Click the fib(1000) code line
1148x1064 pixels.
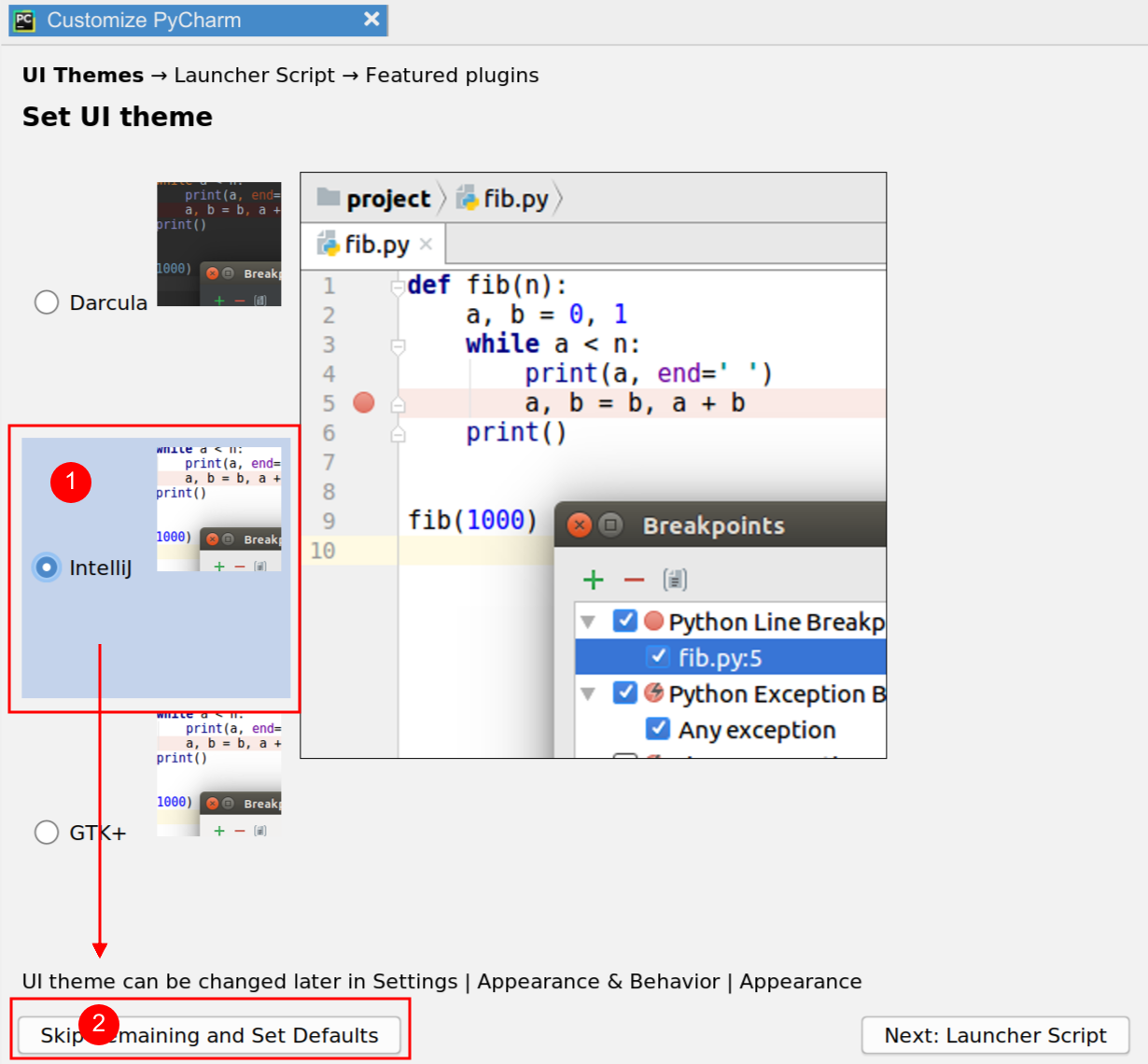click(x=473, y=520)
